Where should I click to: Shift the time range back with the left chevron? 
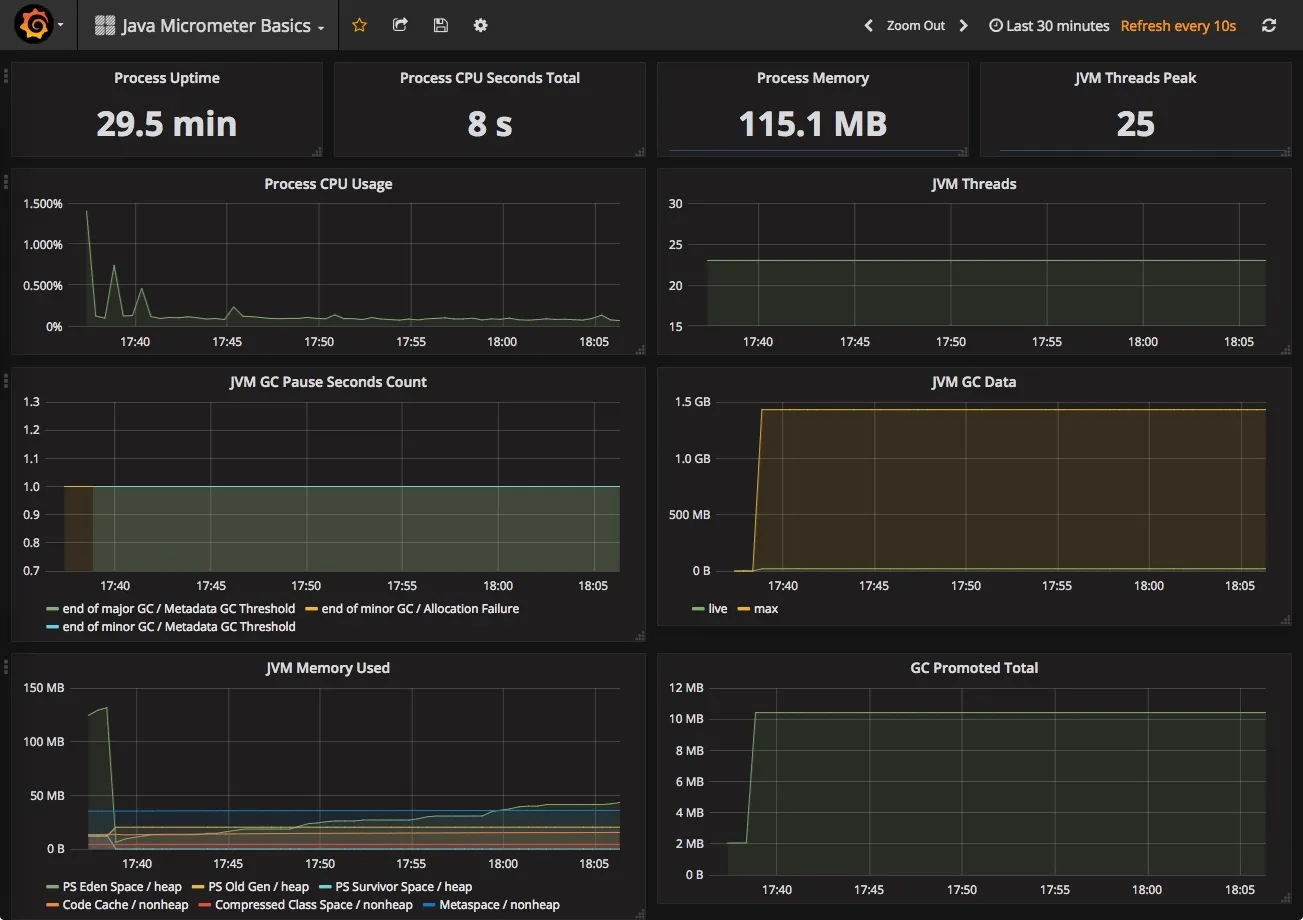tap(867, 25)
